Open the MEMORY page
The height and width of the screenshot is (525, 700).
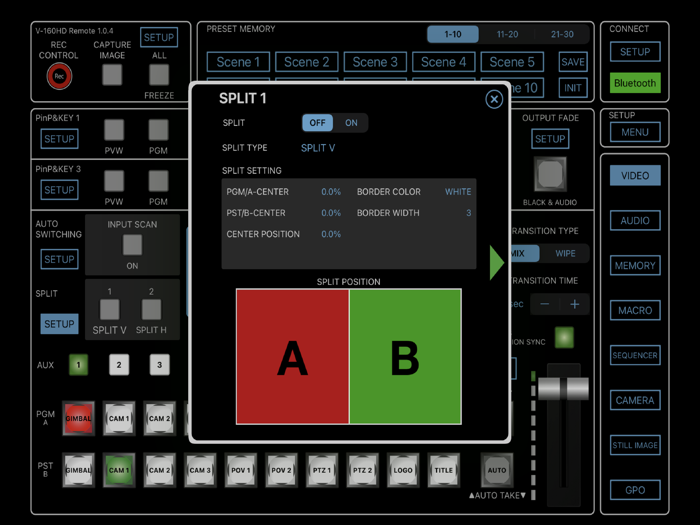pyautogui.click(x=635, y=266)
